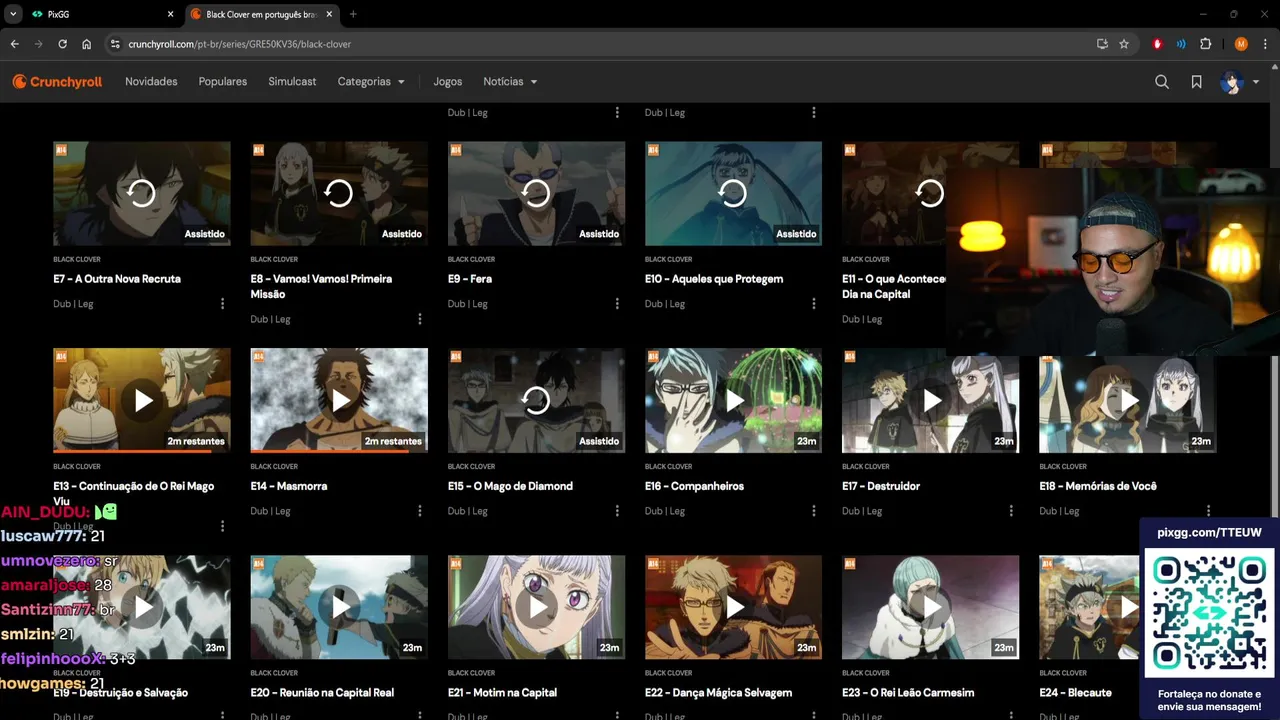Replay episode E10 Aqueles que Protegem
The height and width of the screenshot is (720, 1280).
click(x=733, y=193)
